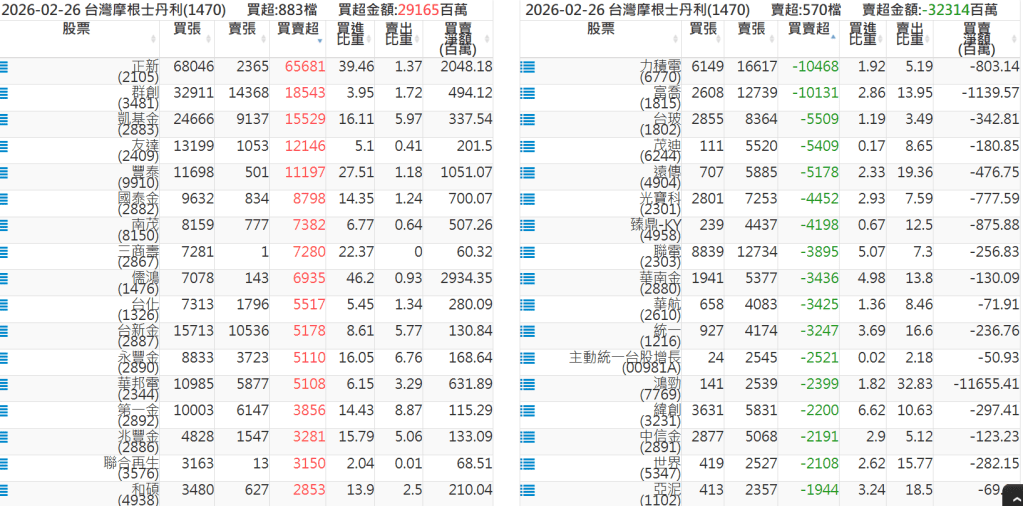This screenshot has width=1023, height=506.
Task: Click the row icon beside 中信金 (2891)
Action: point(527,436)
